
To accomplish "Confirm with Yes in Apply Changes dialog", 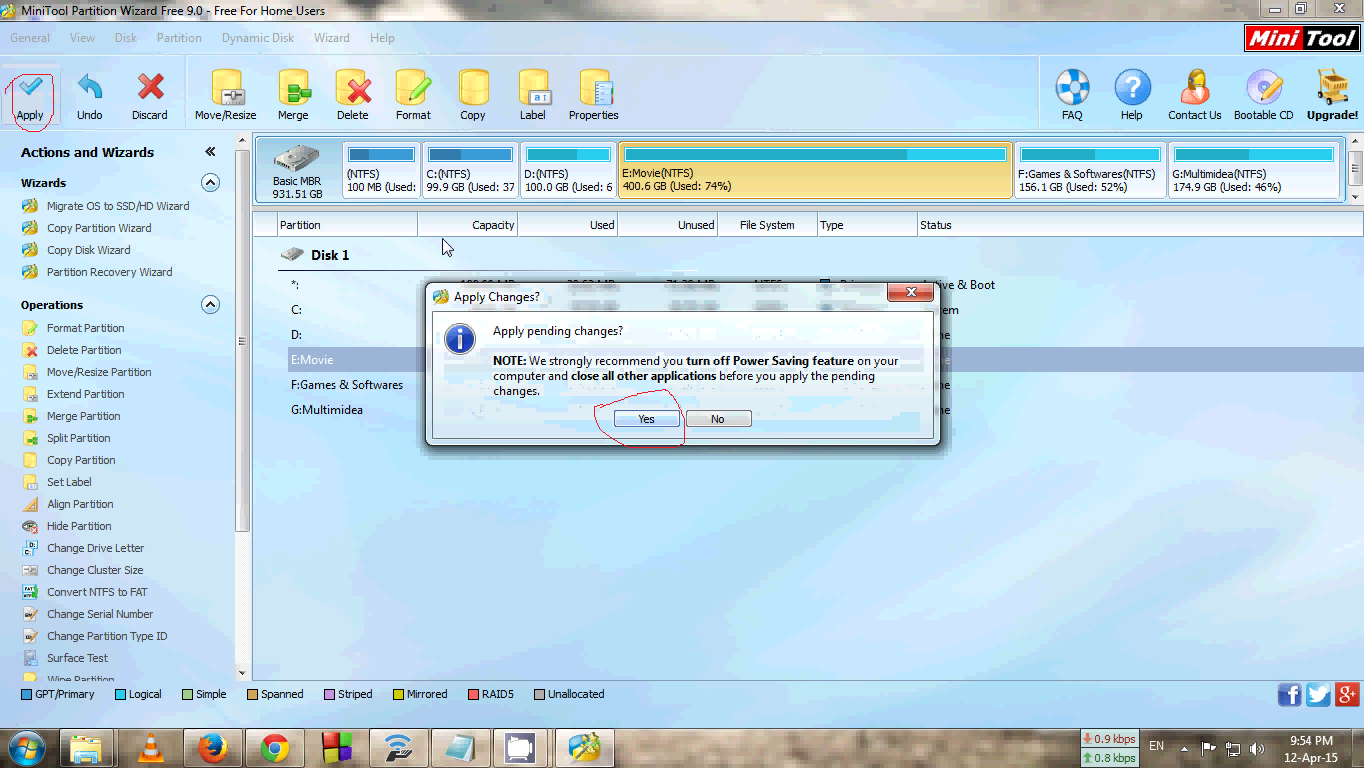I will (x=647, y=419).
